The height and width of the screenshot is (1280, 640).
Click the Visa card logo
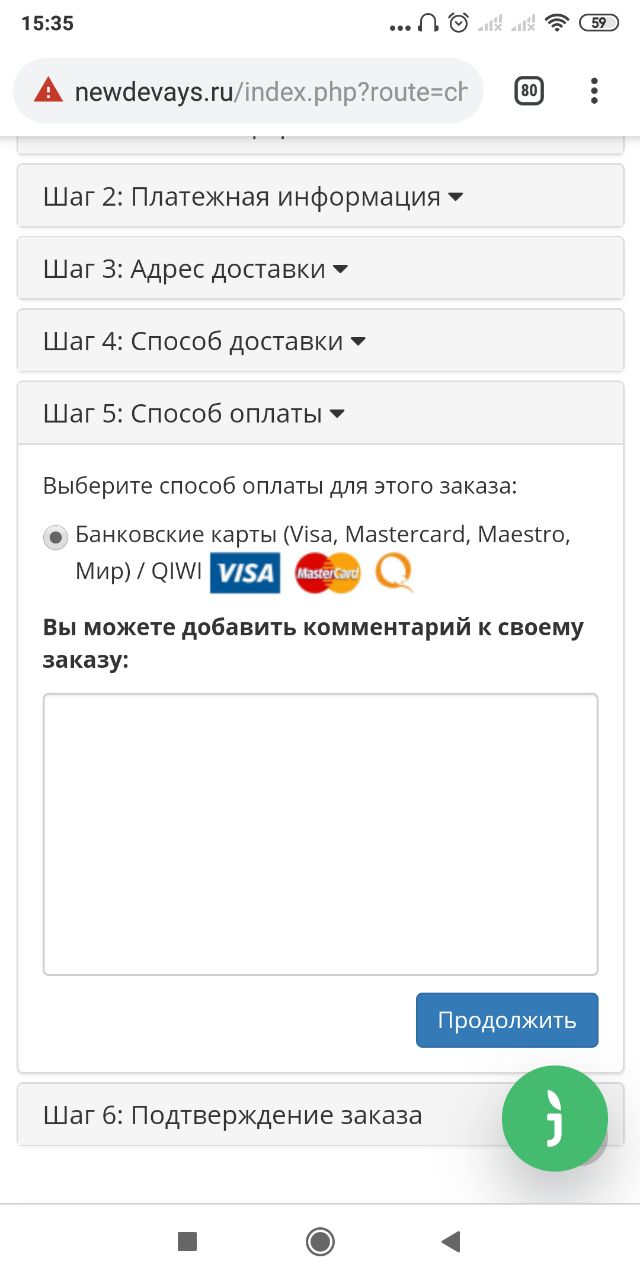[245, 573]
